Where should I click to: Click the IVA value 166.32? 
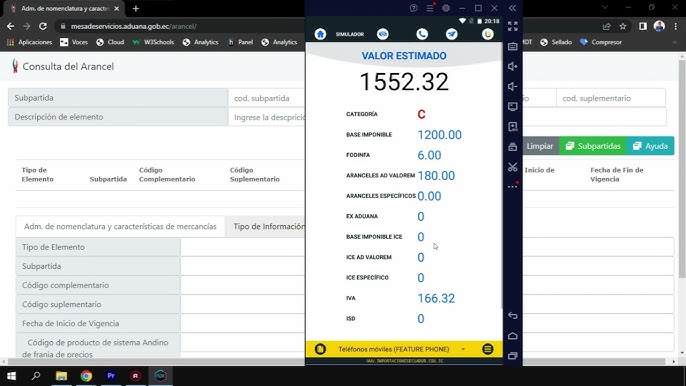click(436, 298)
